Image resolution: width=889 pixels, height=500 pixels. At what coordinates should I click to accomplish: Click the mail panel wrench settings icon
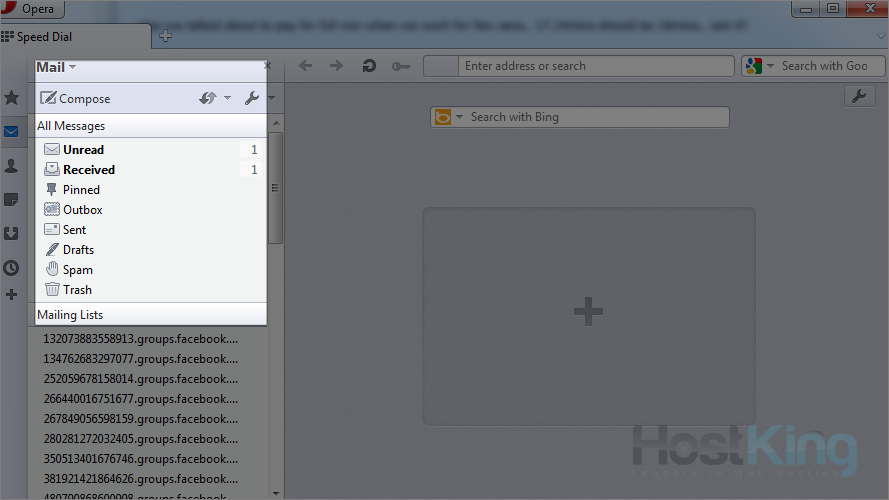(x=251, y=98)
